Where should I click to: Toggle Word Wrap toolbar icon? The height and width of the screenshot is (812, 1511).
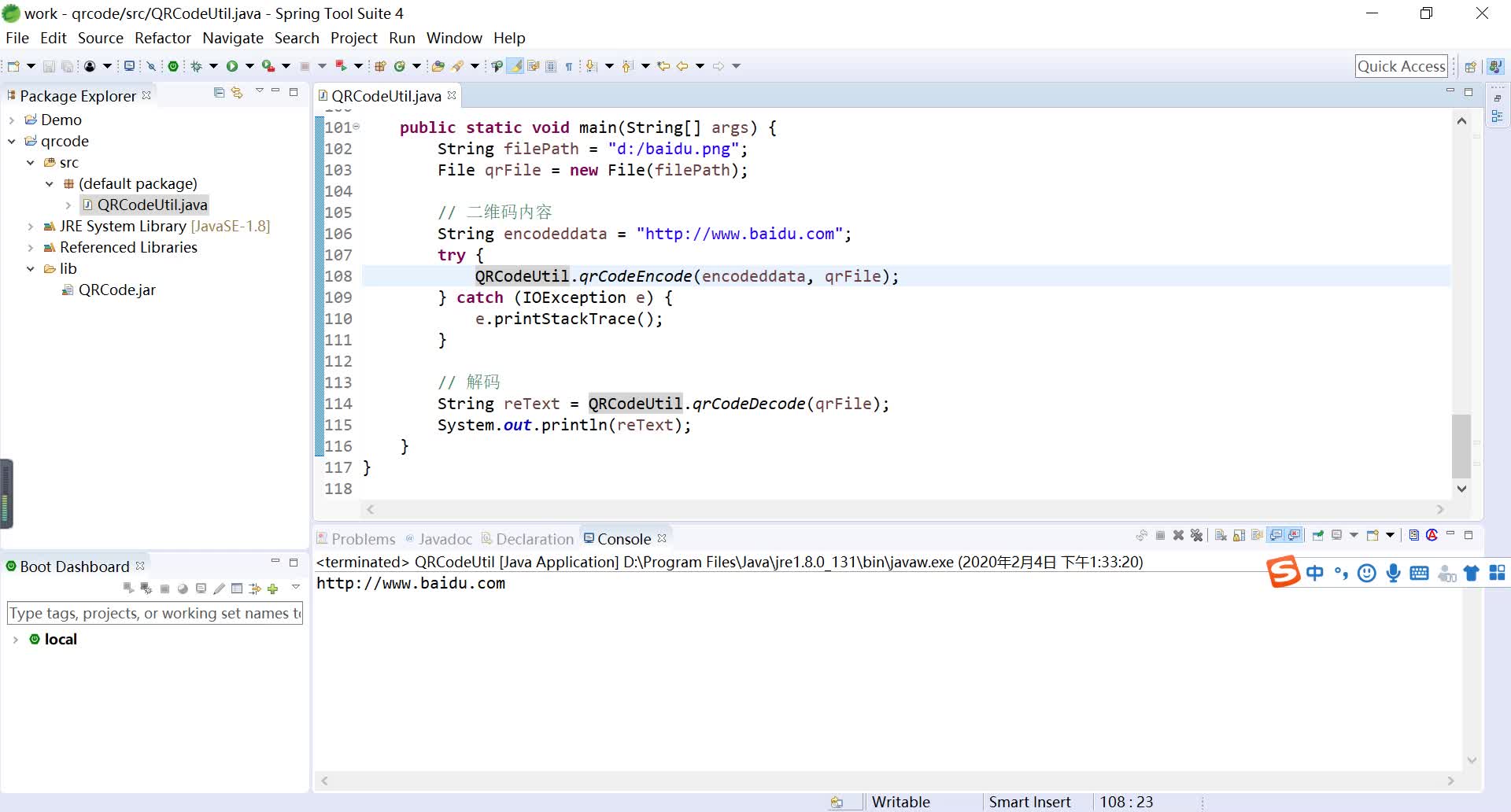[534, 66]
